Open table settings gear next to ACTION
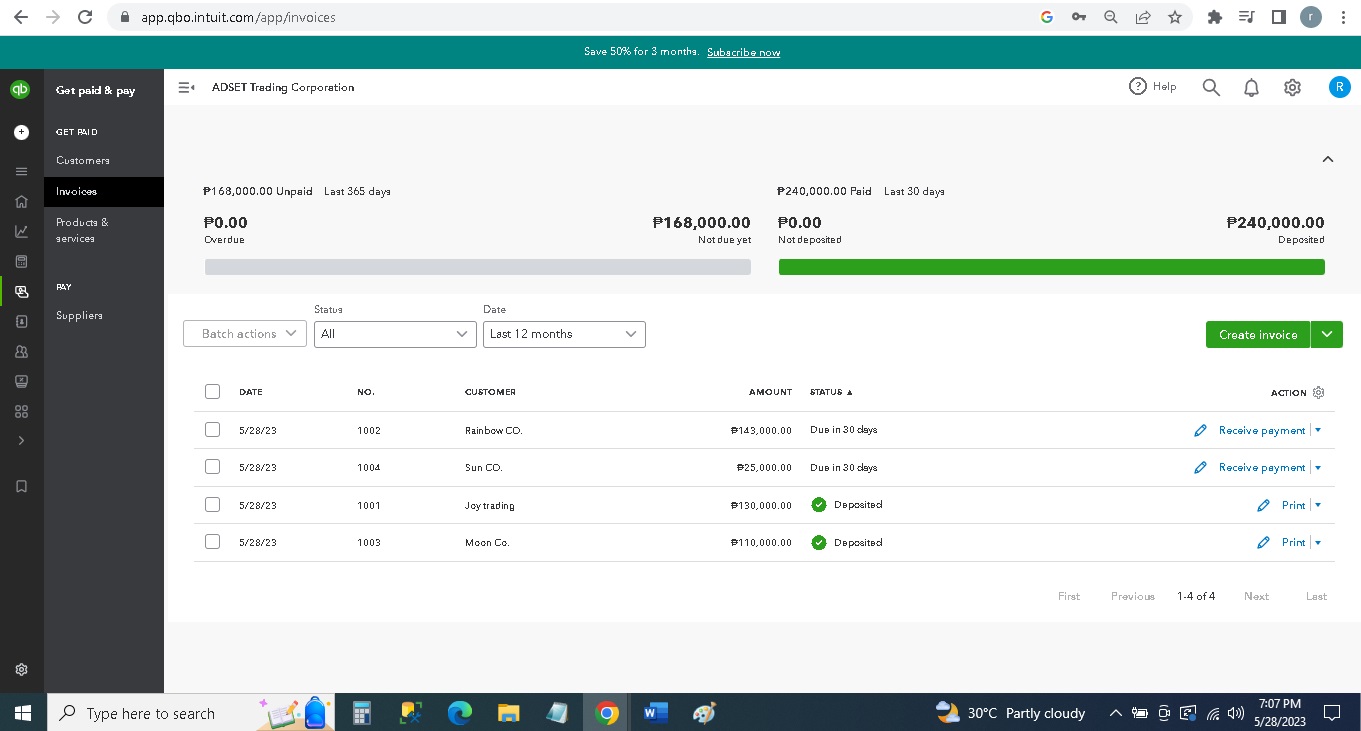This screenshot has height=731, width=1361. click(1318, 392)
